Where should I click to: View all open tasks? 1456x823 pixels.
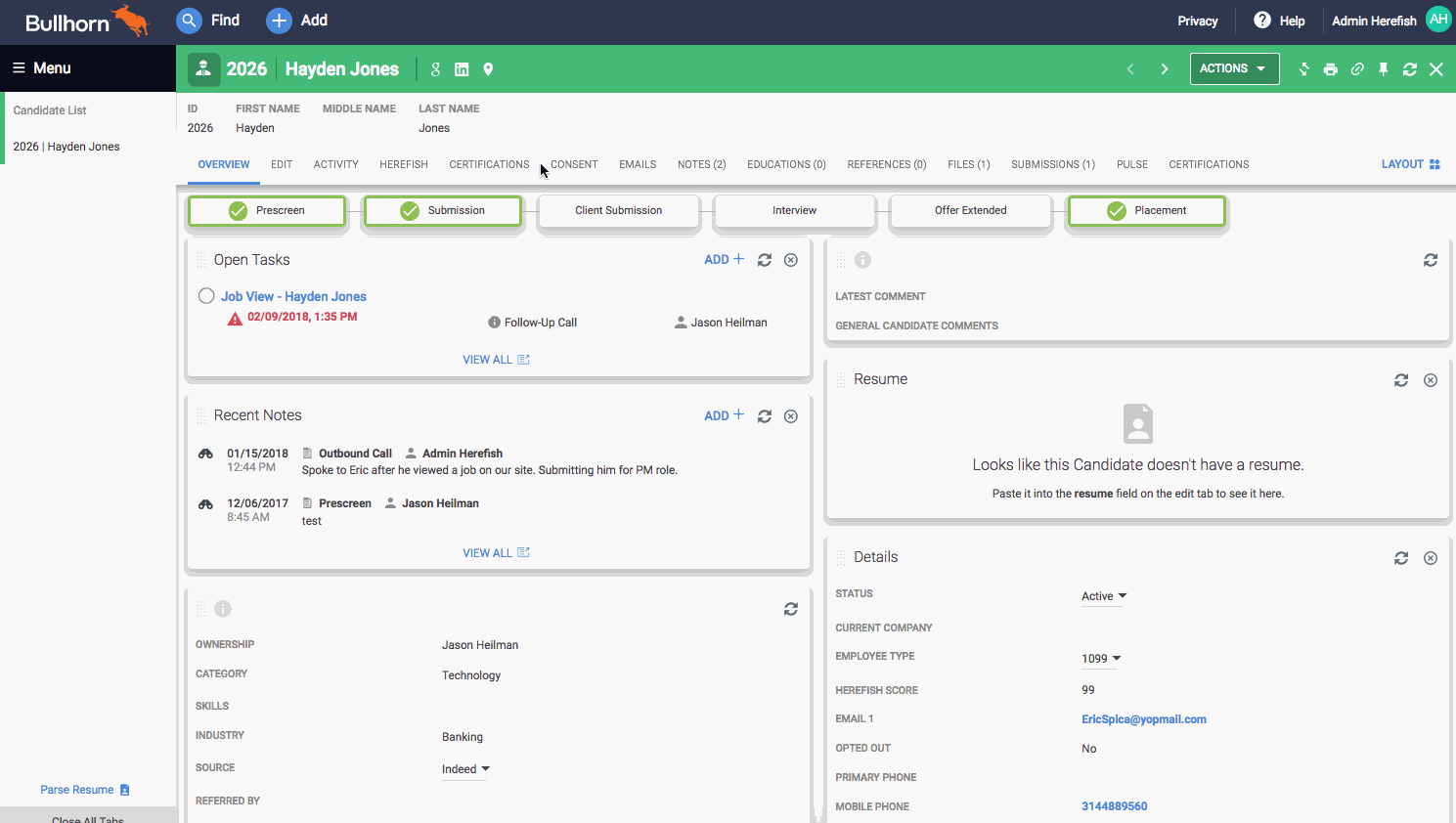coord(496,360)
